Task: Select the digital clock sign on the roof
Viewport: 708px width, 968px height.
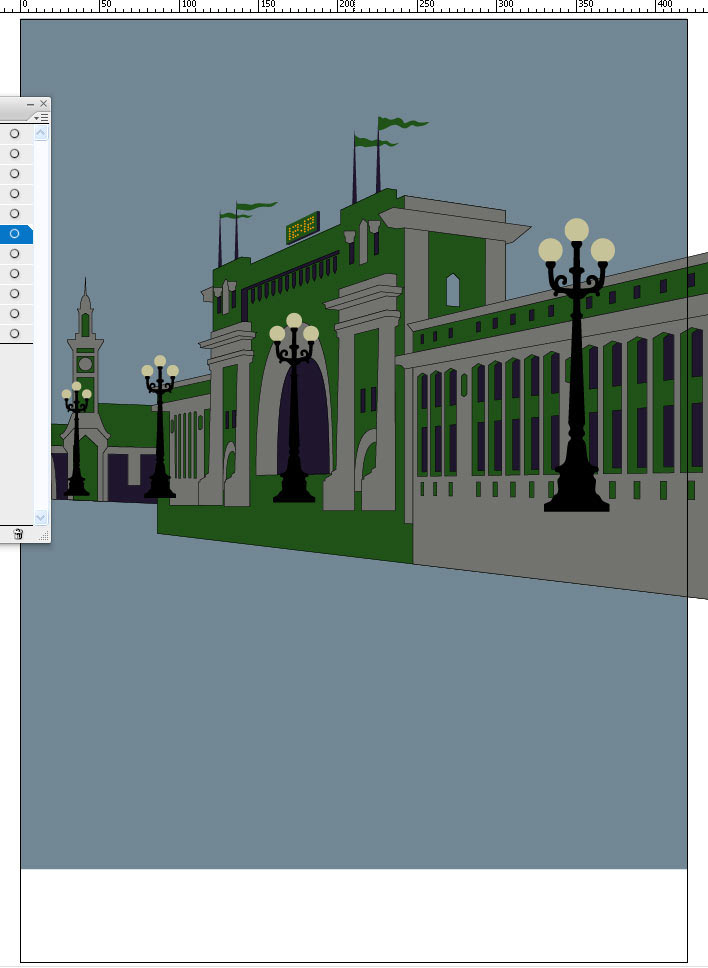Action: (302, 228)
